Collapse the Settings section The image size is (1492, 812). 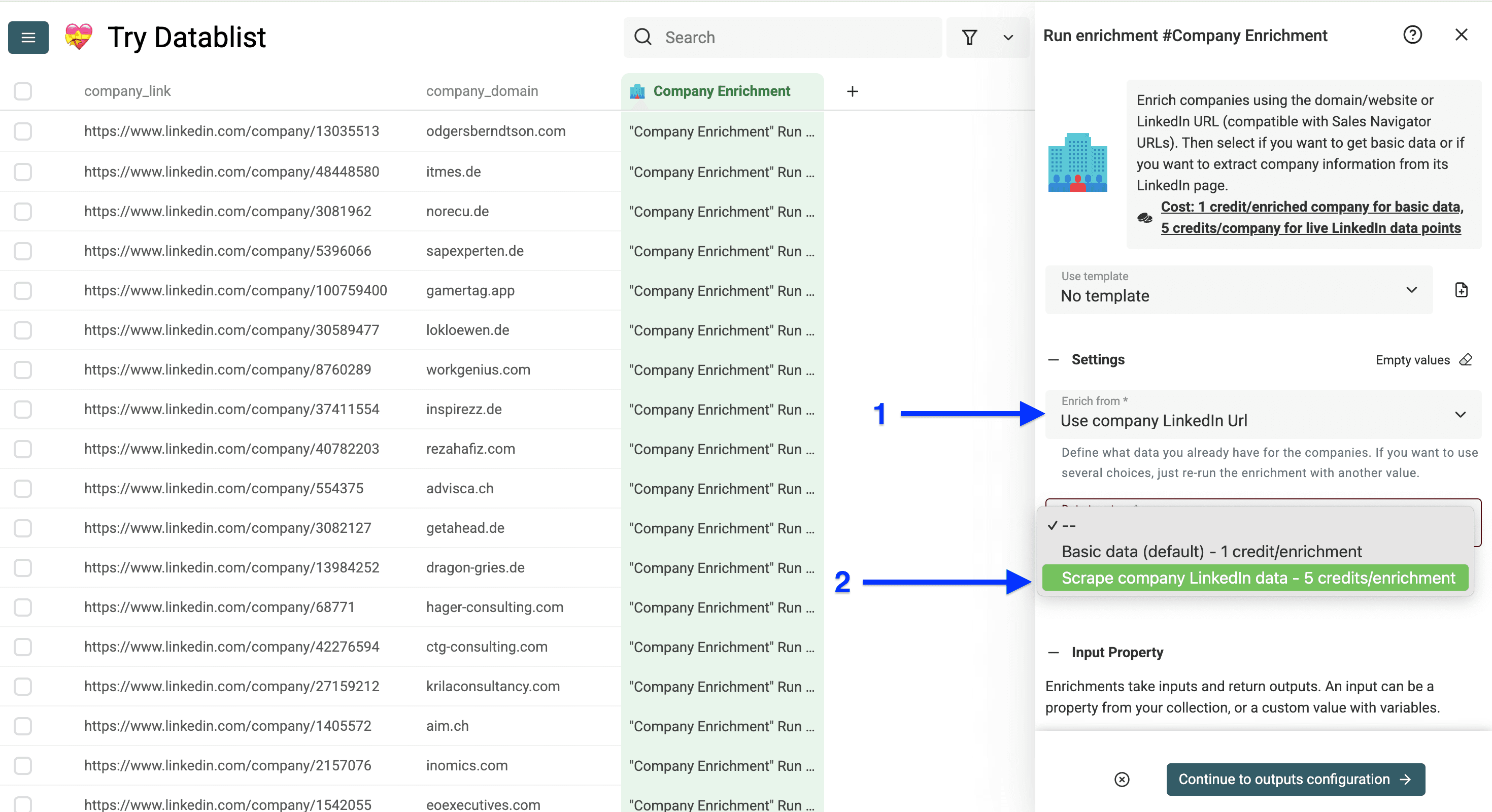click(1055, 359)
